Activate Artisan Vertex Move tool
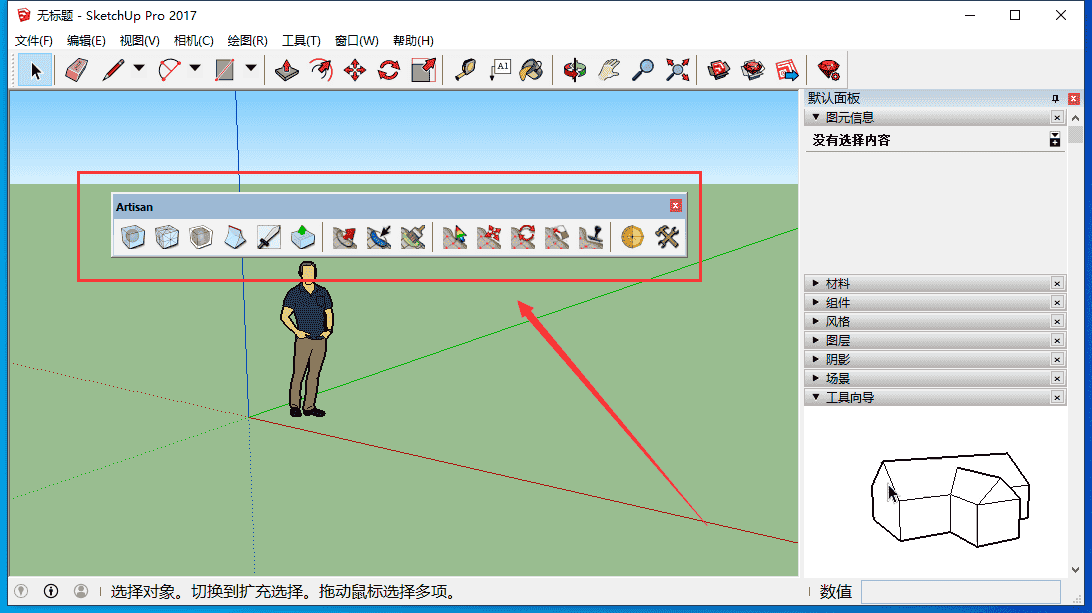This screenshot has height=613, width=1092. pos(489,237)
